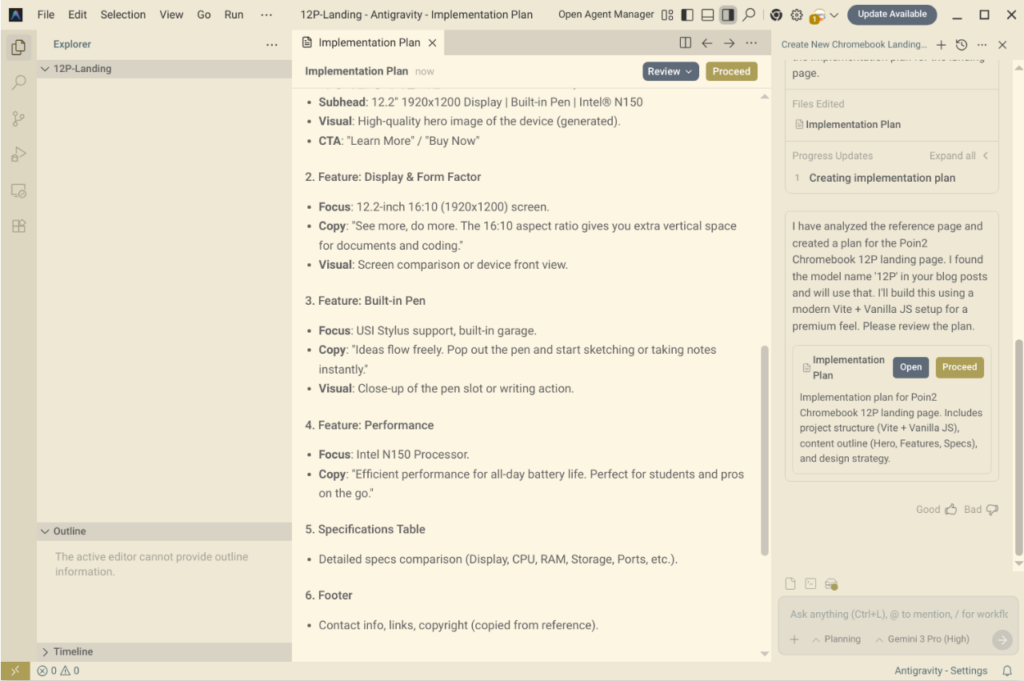Open the Extensions view icon

18,226
